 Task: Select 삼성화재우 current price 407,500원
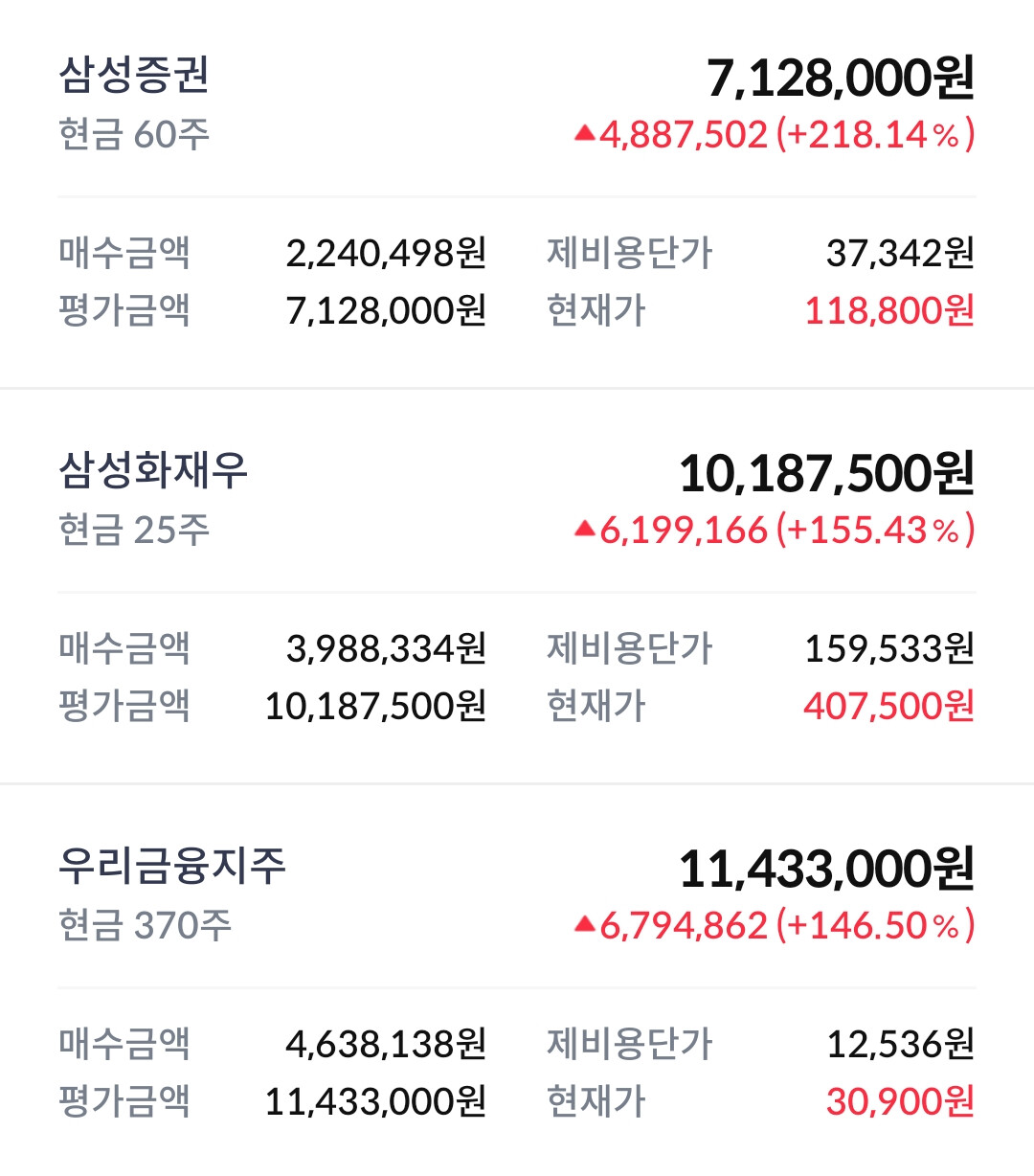coord(889,706)
